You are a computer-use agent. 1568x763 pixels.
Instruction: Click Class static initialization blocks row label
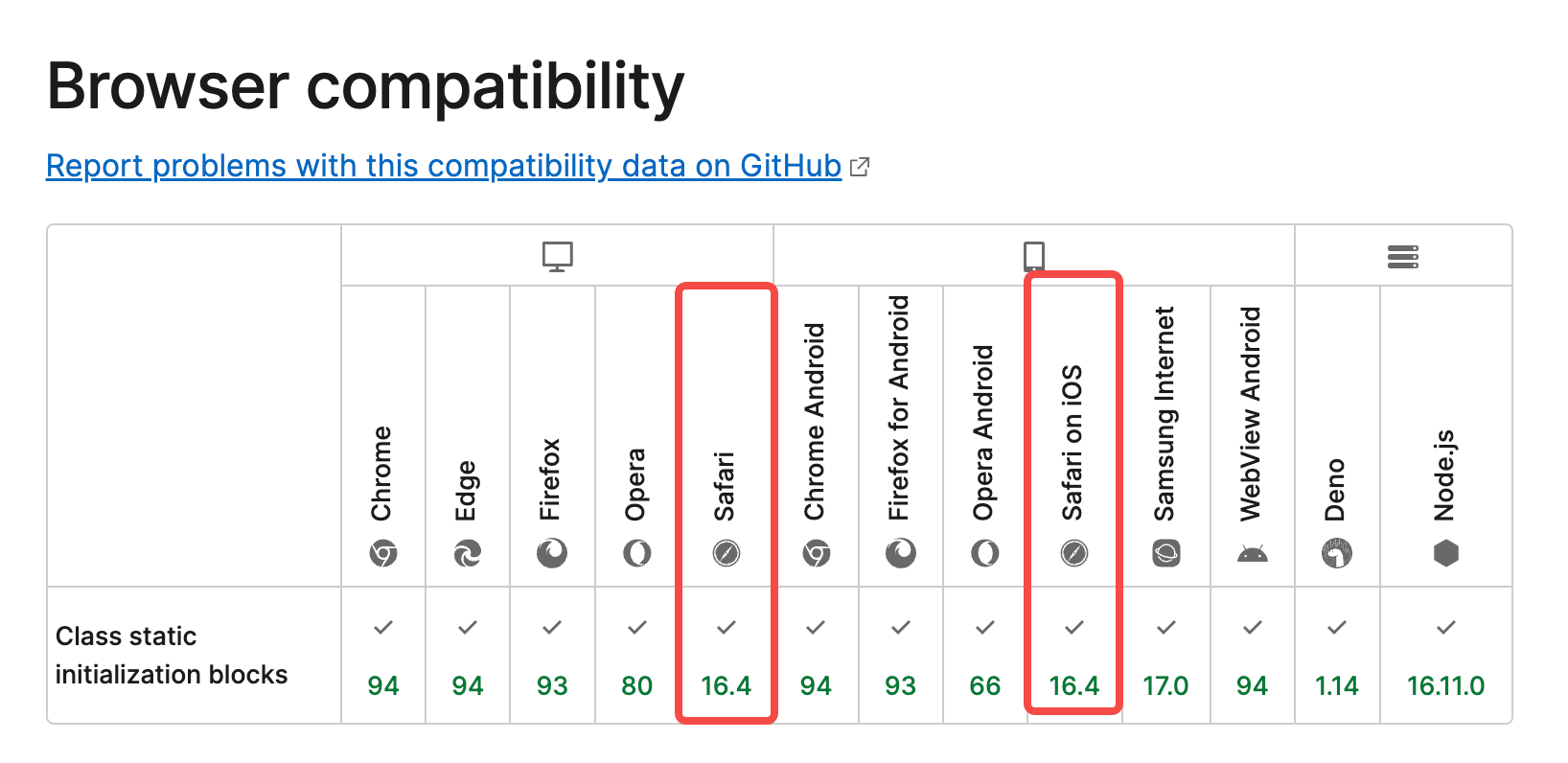[x=172, y=656]
